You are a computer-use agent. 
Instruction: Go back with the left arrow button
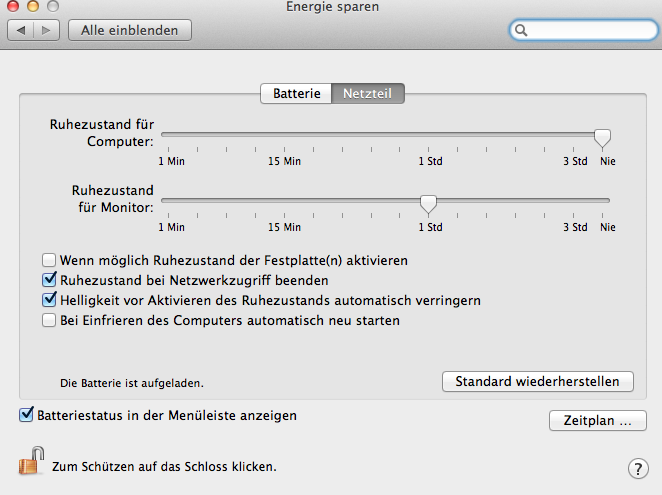(22, 30)
